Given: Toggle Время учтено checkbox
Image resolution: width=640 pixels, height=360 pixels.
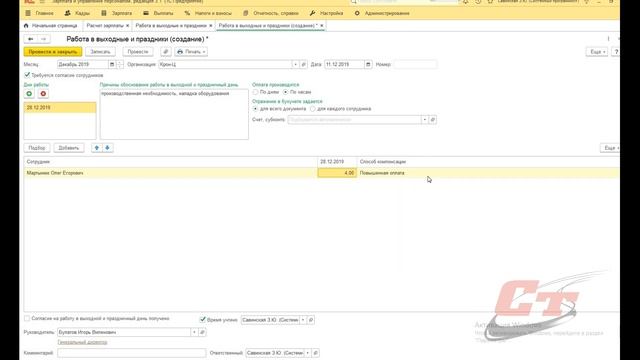Looking at the screenshot, I should (202, 320).
